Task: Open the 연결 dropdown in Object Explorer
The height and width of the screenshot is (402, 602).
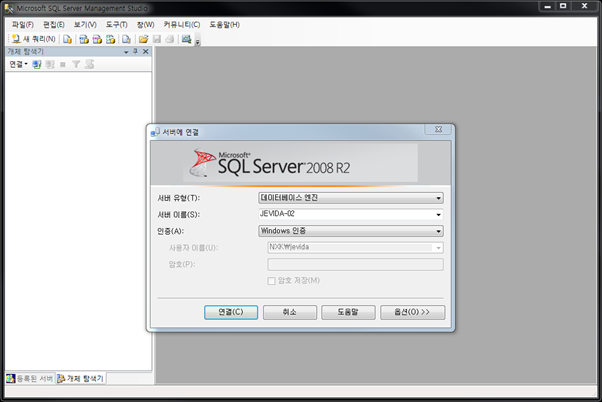Action: point(18,64)
